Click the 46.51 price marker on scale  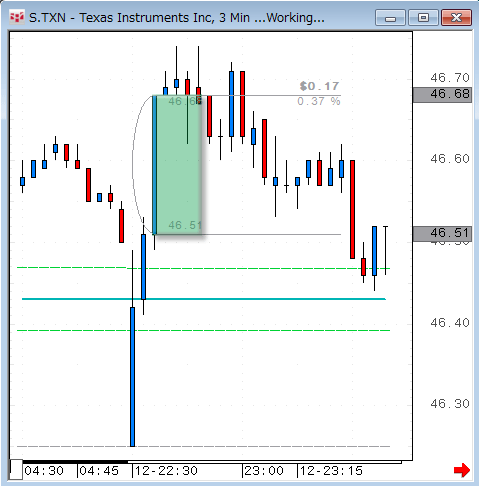tap(443, 233)
